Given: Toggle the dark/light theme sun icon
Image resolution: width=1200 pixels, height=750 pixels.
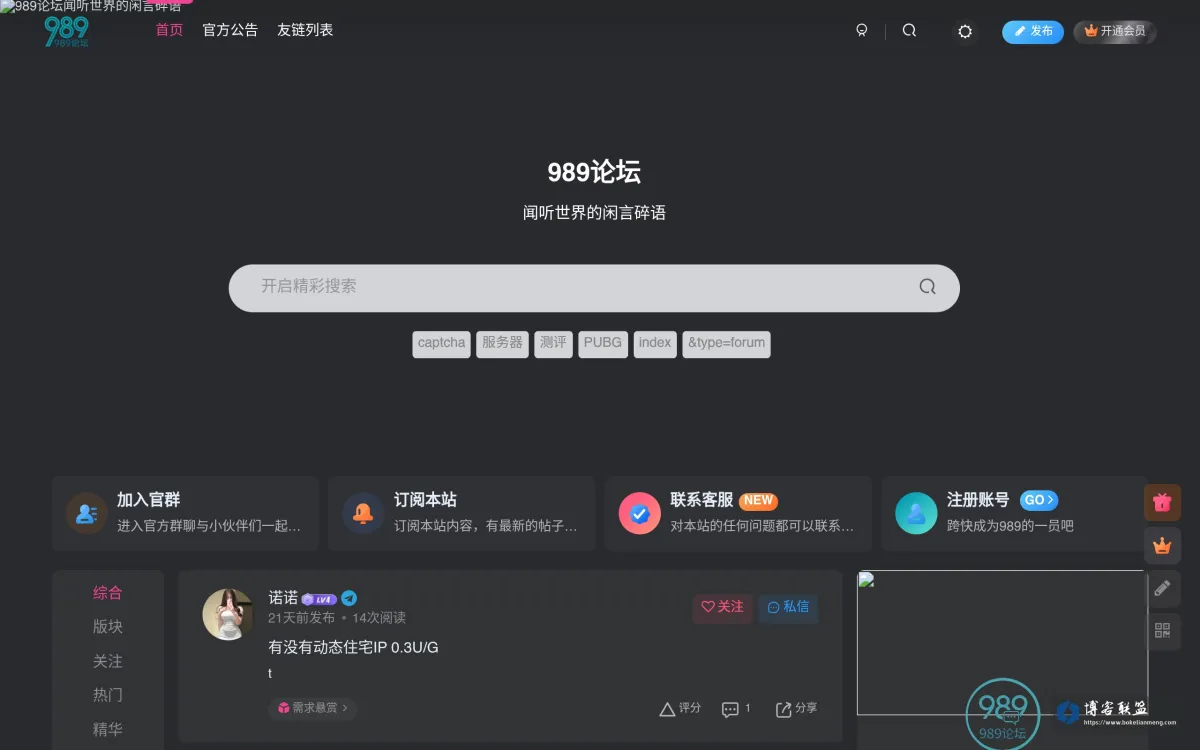Looking at the screenshot, I should click(965, 32).
